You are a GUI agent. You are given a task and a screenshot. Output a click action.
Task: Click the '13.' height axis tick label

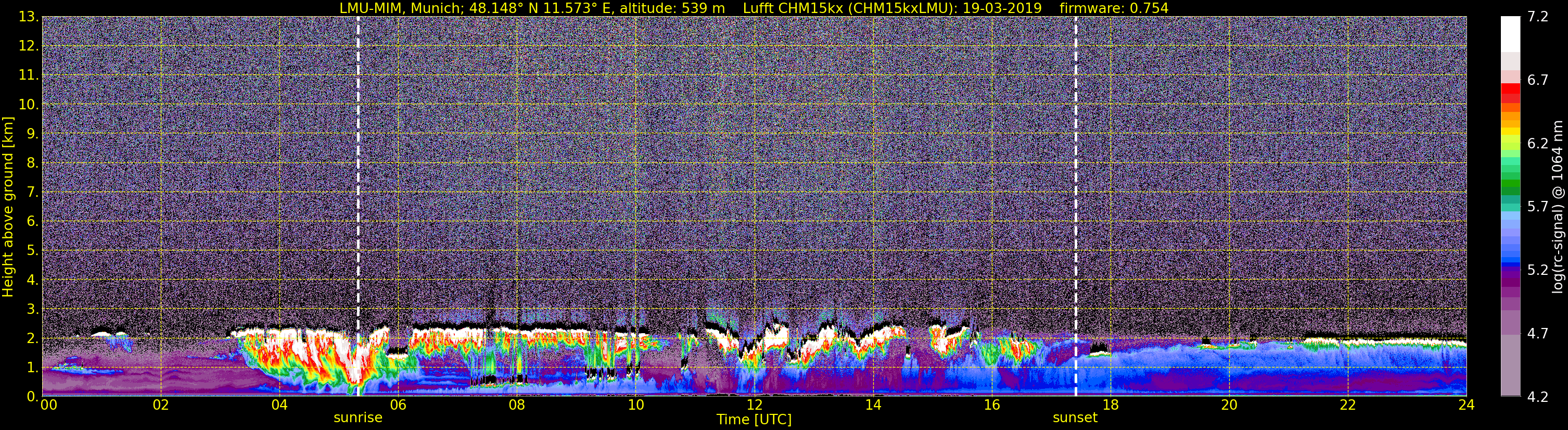(29, 17)
